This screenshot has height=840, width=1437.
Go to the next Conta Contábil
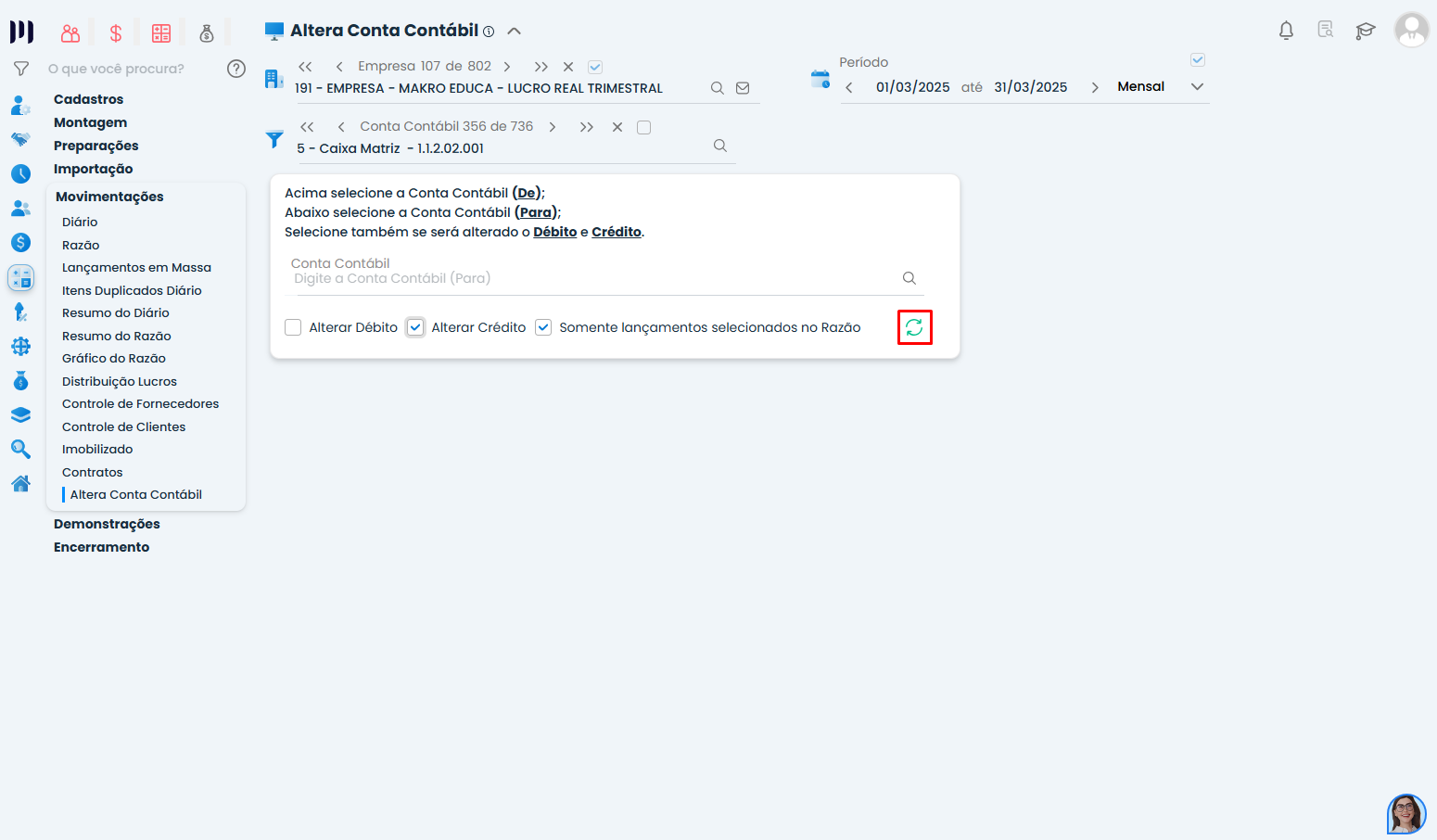coord(553,127)
